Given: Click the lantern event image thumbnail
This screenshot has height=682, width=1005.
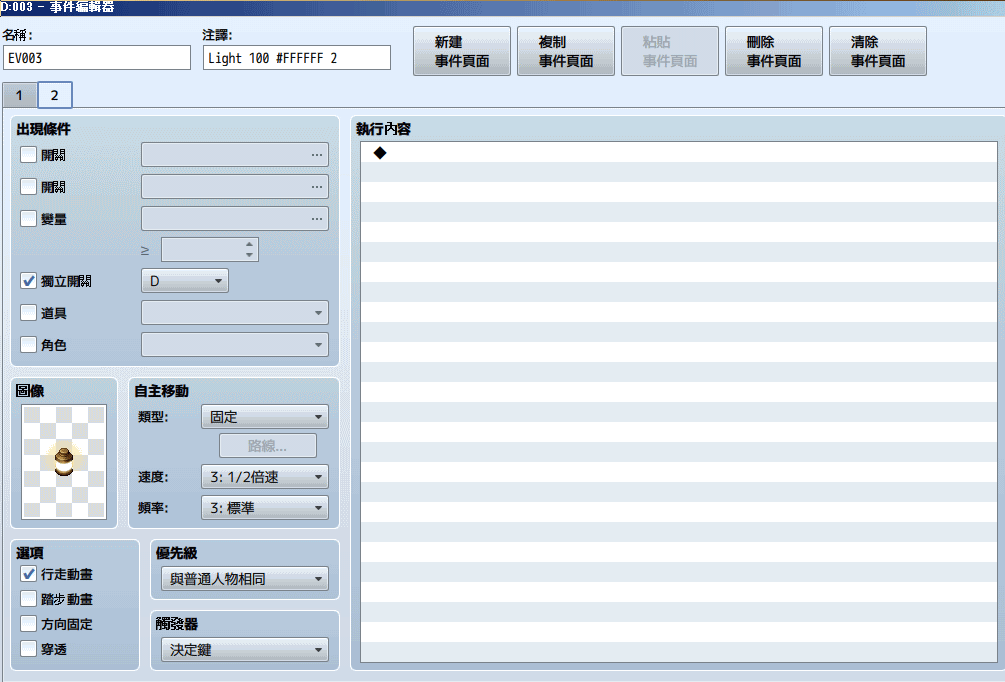Looking at the screenshot, I should click(64, 462).
